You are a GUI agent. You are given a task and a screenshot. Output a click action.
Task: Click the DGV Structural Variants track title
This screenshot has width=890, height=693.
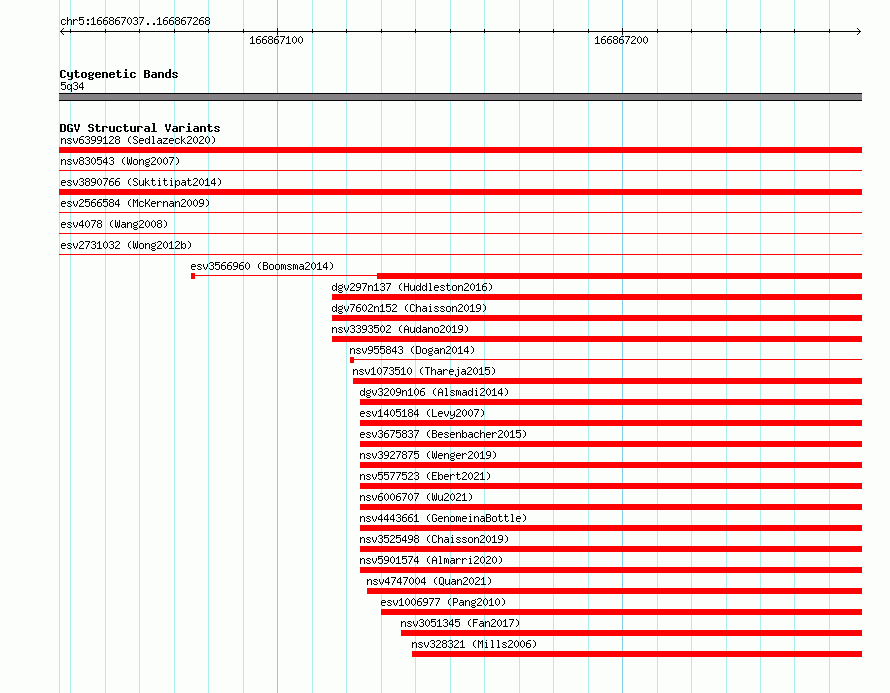point(140,128)
